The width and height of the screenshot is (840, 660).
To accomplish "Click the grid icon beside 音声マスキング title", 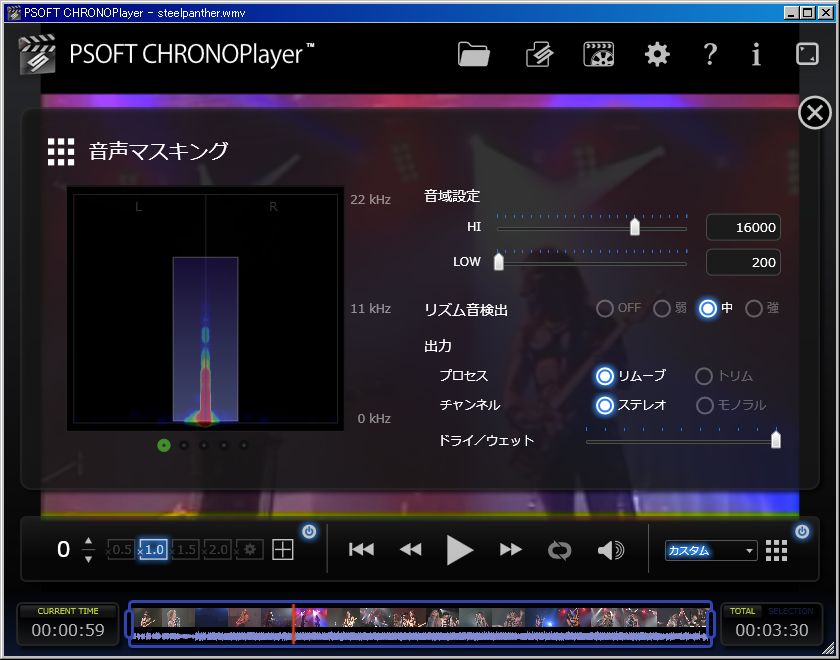I will (x=61, y=152).
